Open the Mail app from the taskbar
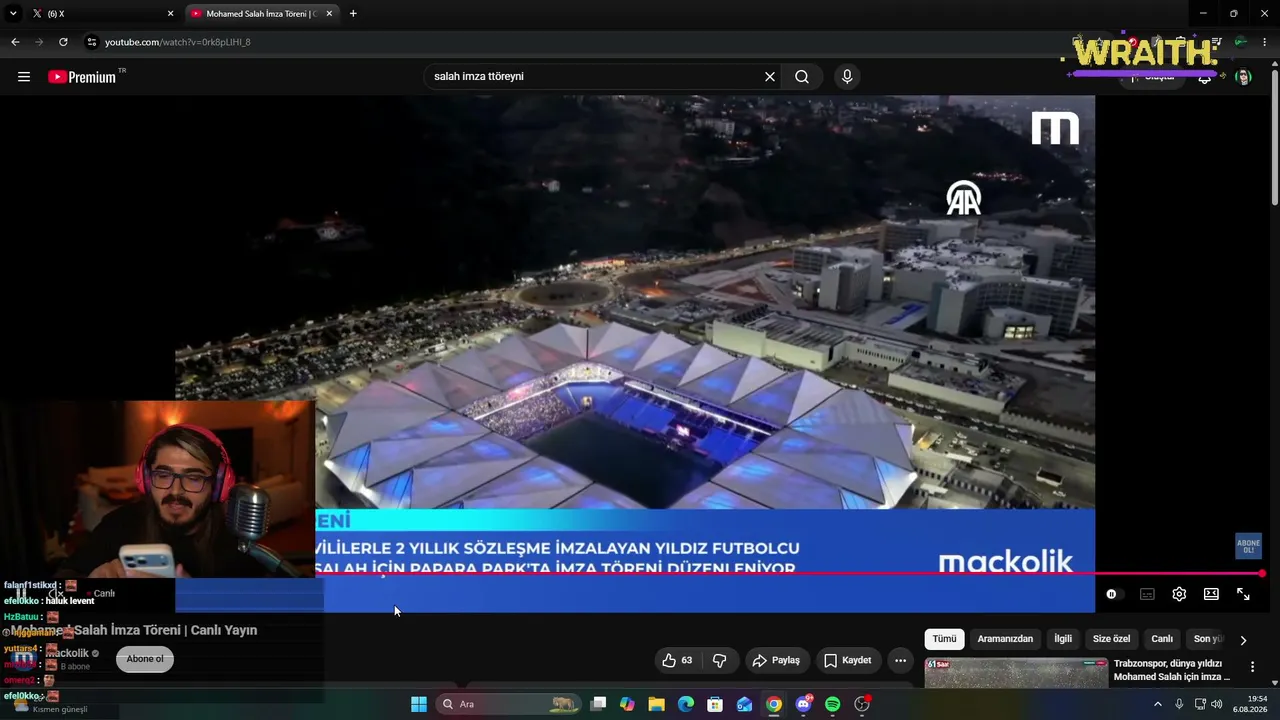The image size is (1280, 720). pyautogui.click(x=744, y=704)
